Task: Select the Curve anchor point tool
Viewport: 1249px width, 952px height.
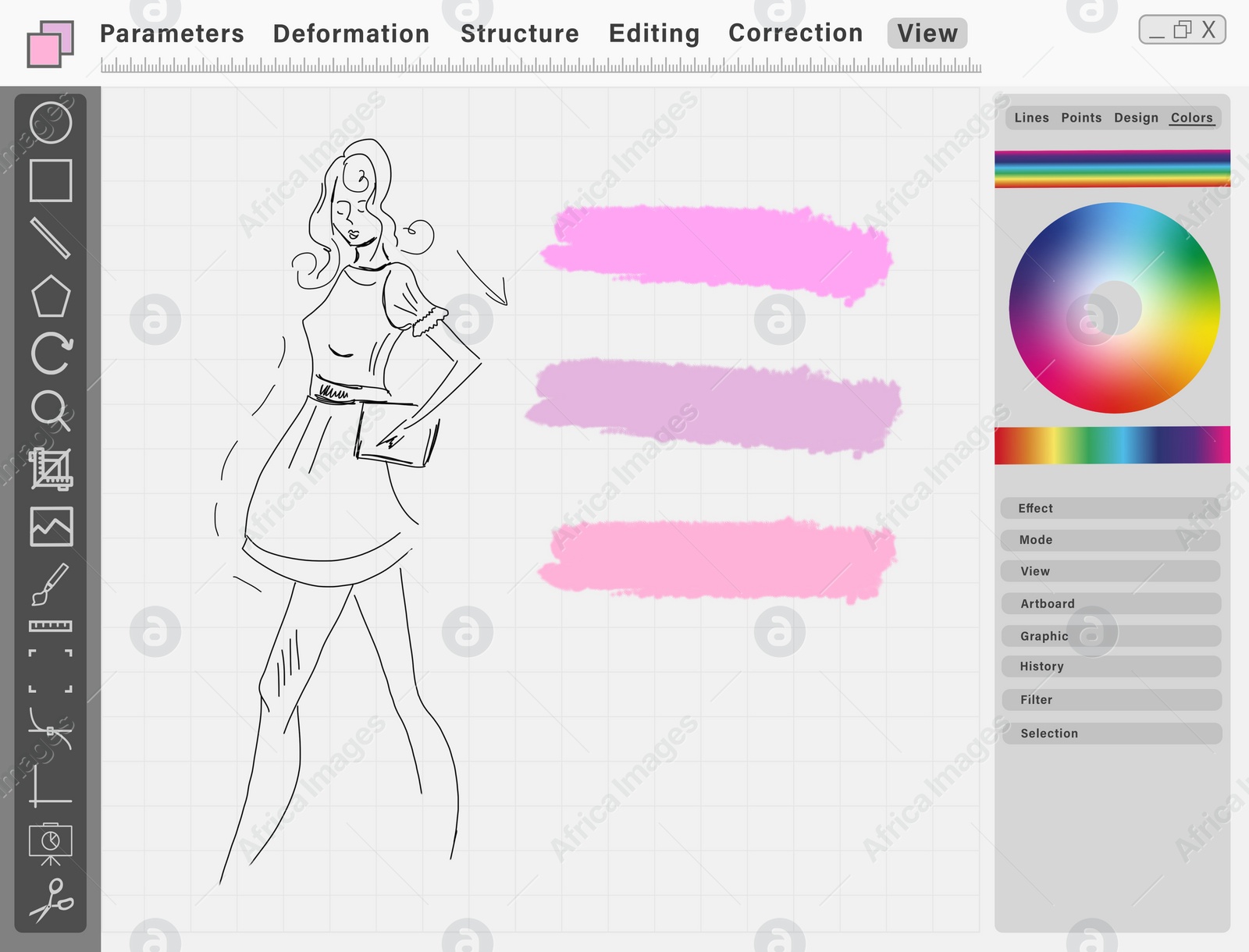Action: [x=51, y=730]
